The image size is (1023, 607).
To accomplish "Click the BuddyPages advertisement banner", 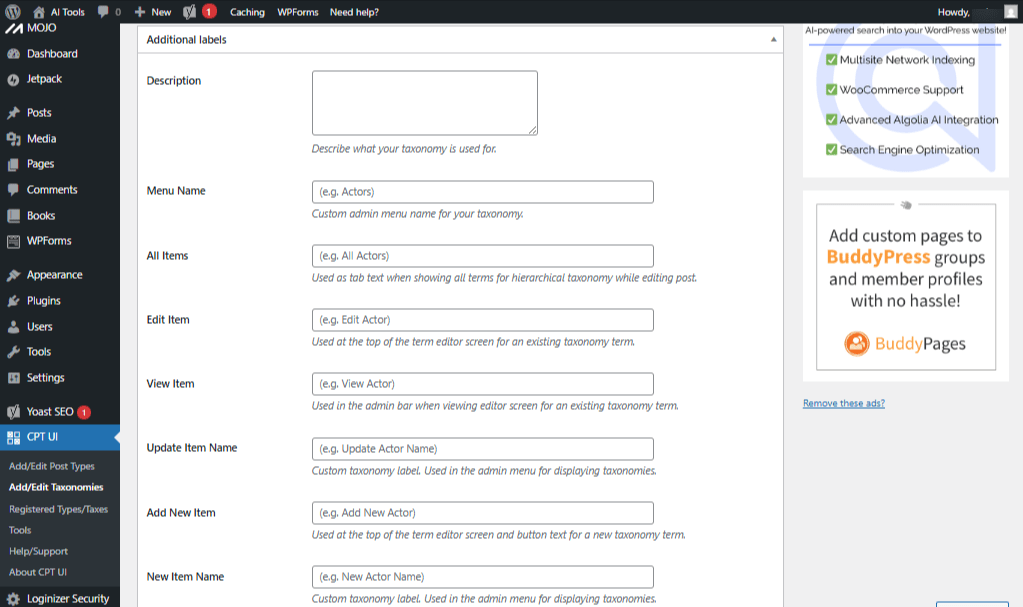I will (905, 286).
